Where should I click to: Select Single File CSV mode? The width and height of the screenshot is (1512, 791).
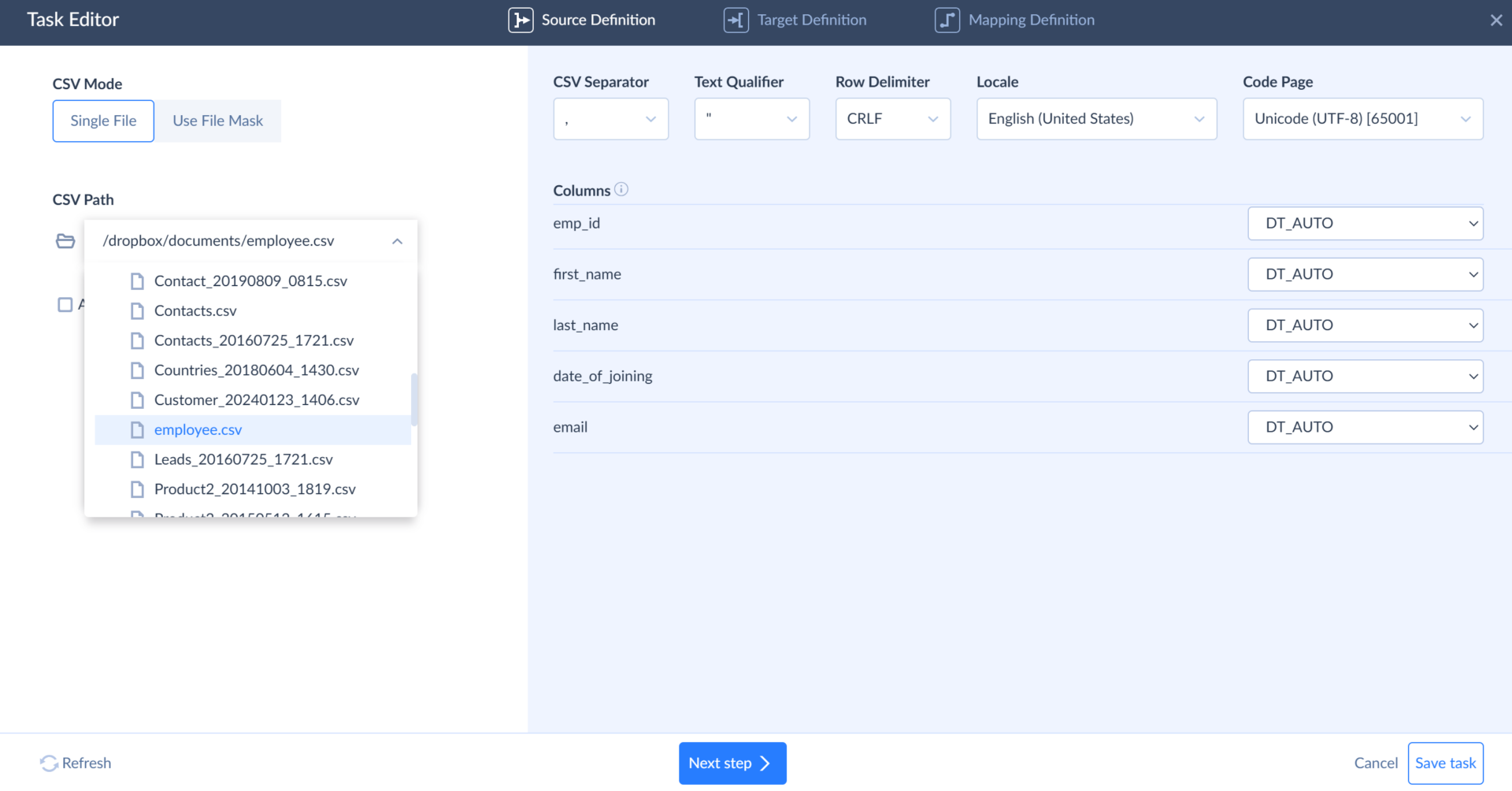[103, 121]
